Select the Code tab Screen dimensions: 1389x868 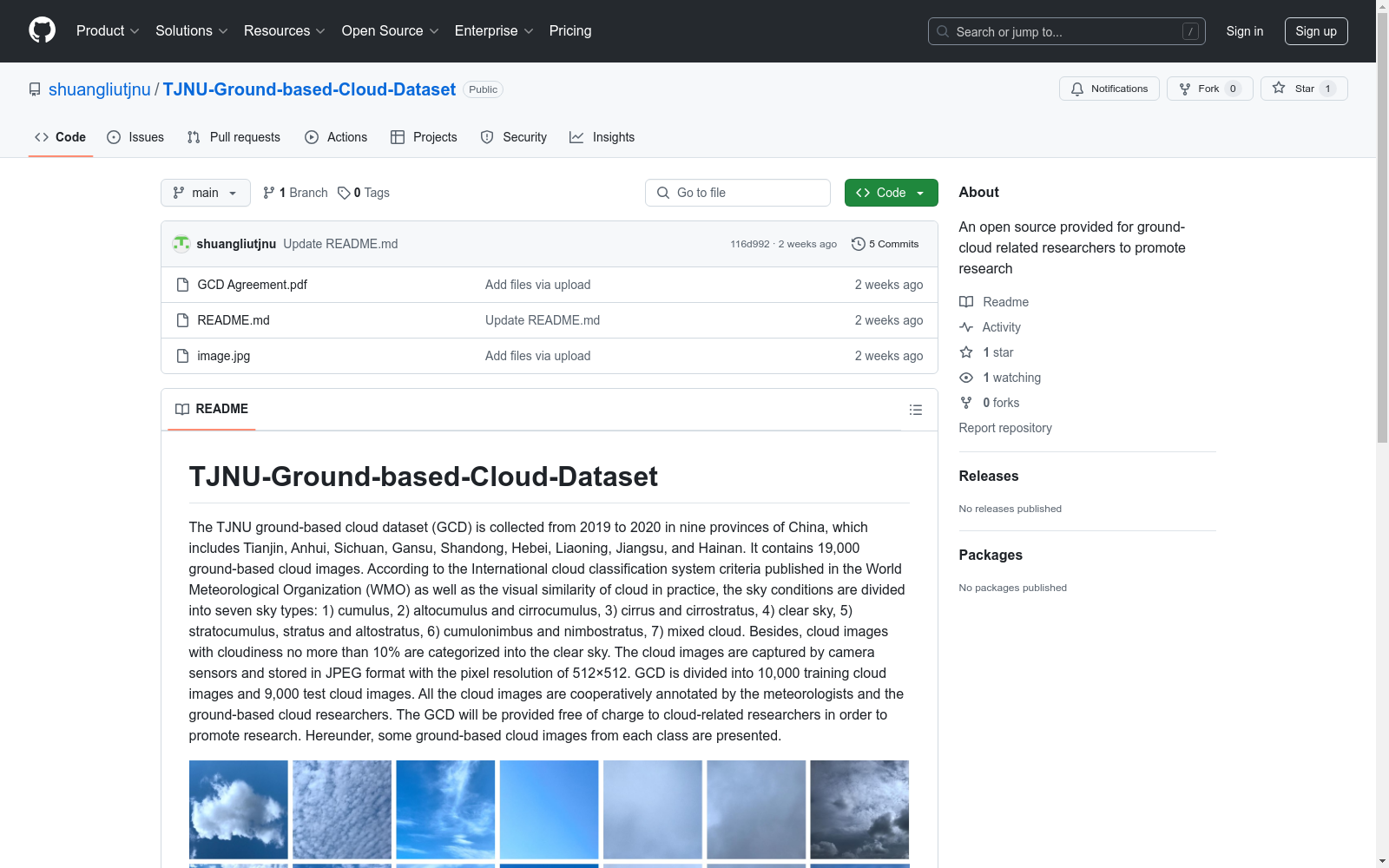(x=61, y=137)
